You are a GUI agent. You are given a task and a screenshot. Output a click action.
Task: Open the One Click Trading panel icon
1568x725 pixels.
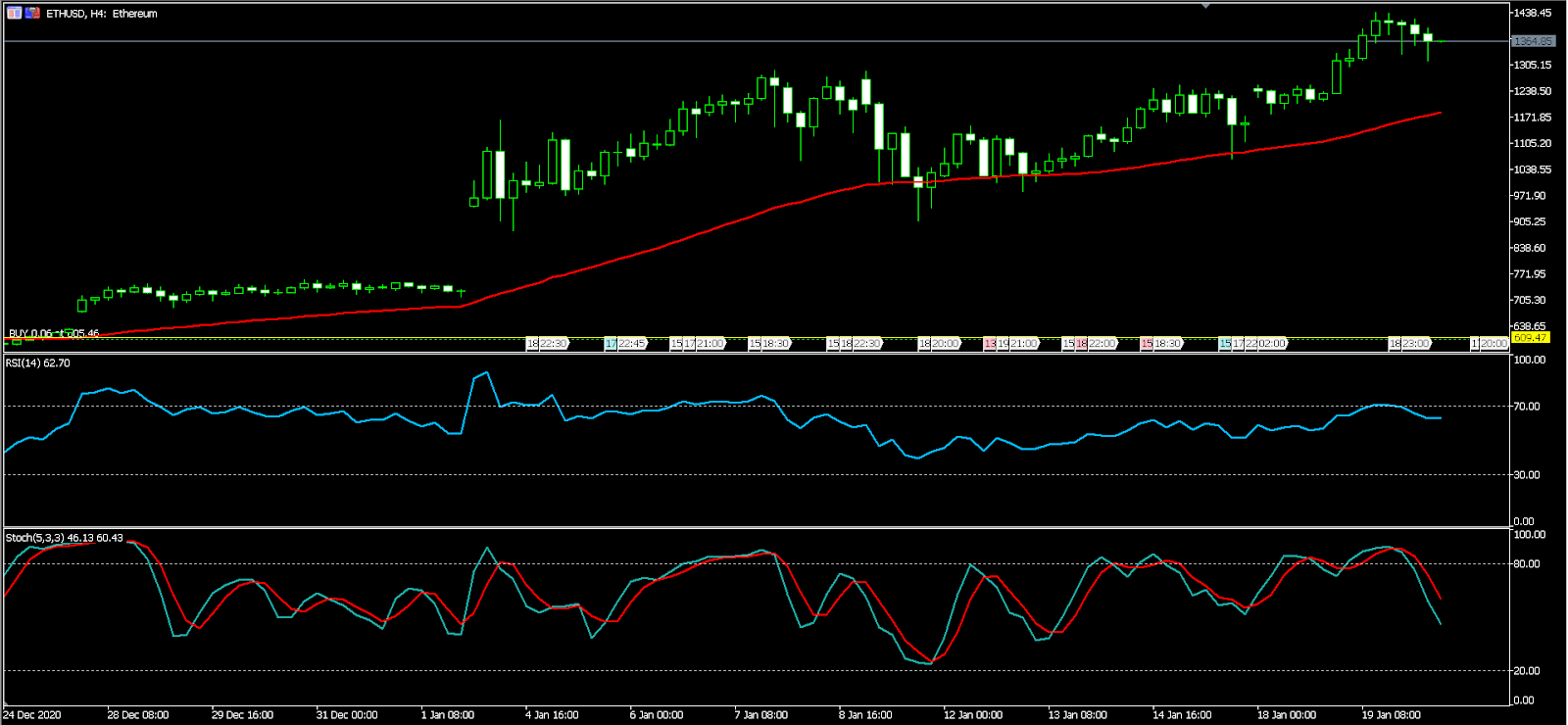pos(14,14)
